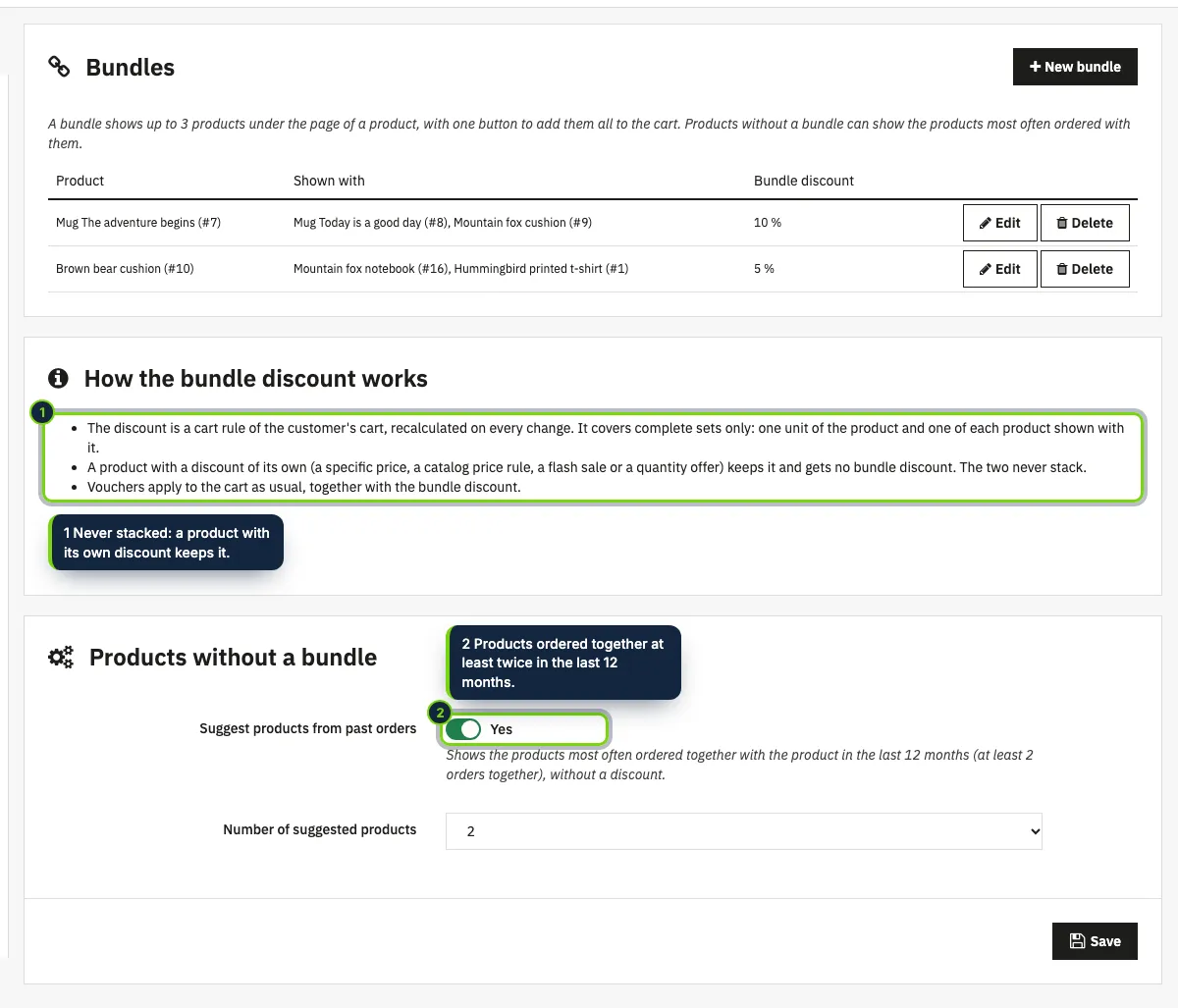The image size is (1178, 1008).
Task: Click Products without a bundle heading
Action: click(x=233, y=658)
